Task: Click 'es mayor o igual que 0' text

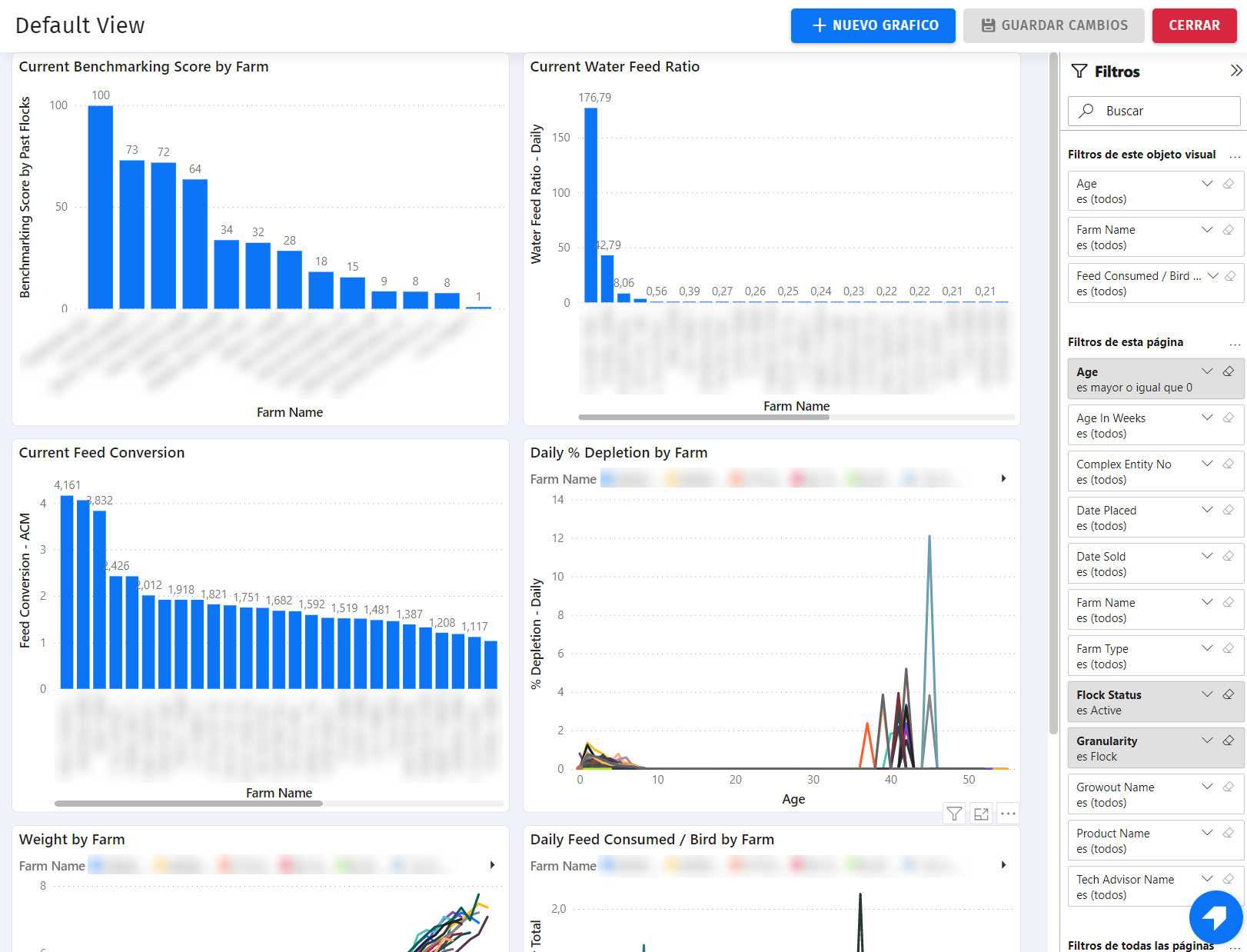Action: pos(1135,388)
